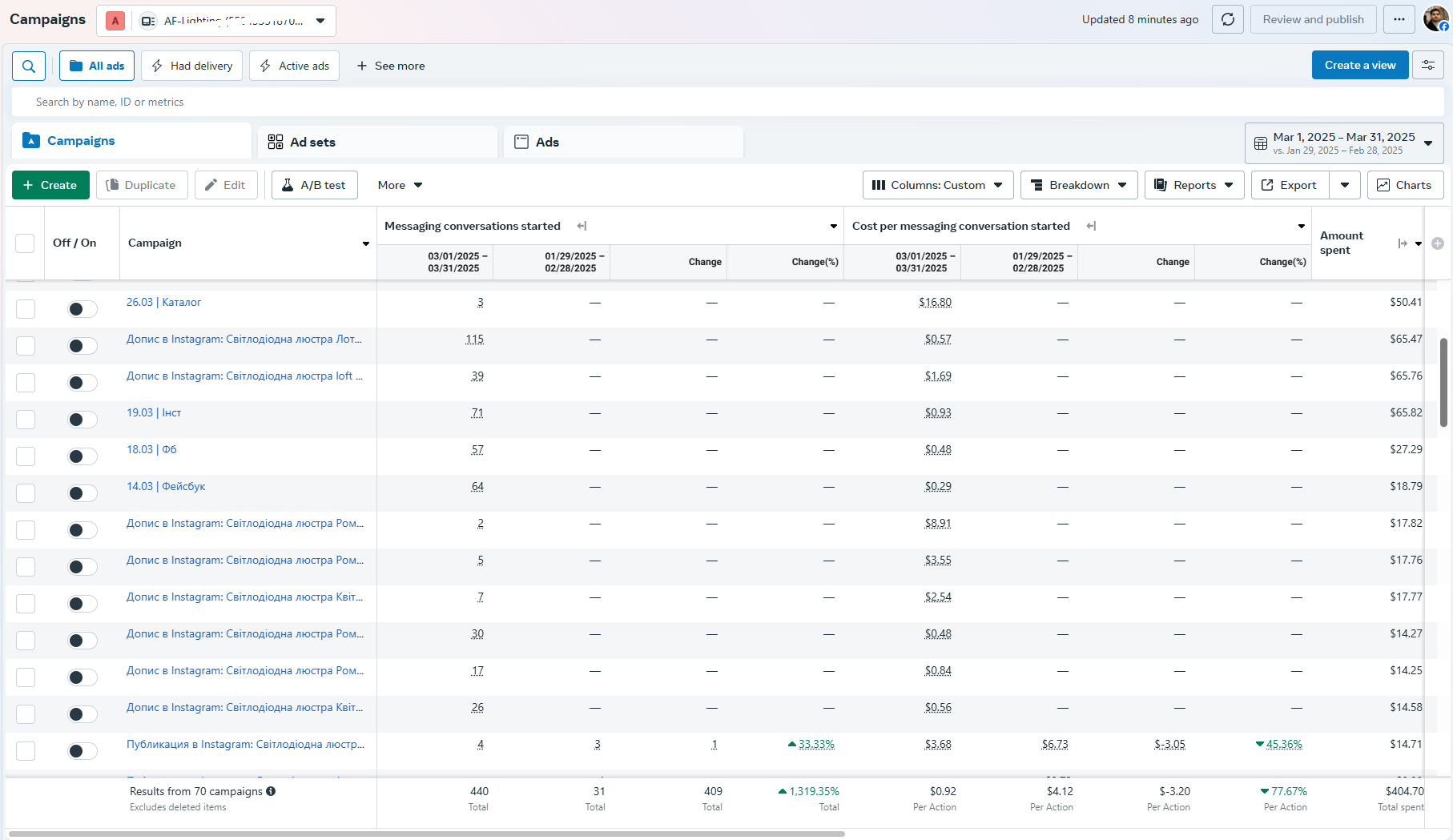The width and height of the screenshot is (1453, 840).
Task: Open the date range dropdown
Action: (x=1344, y=143)
